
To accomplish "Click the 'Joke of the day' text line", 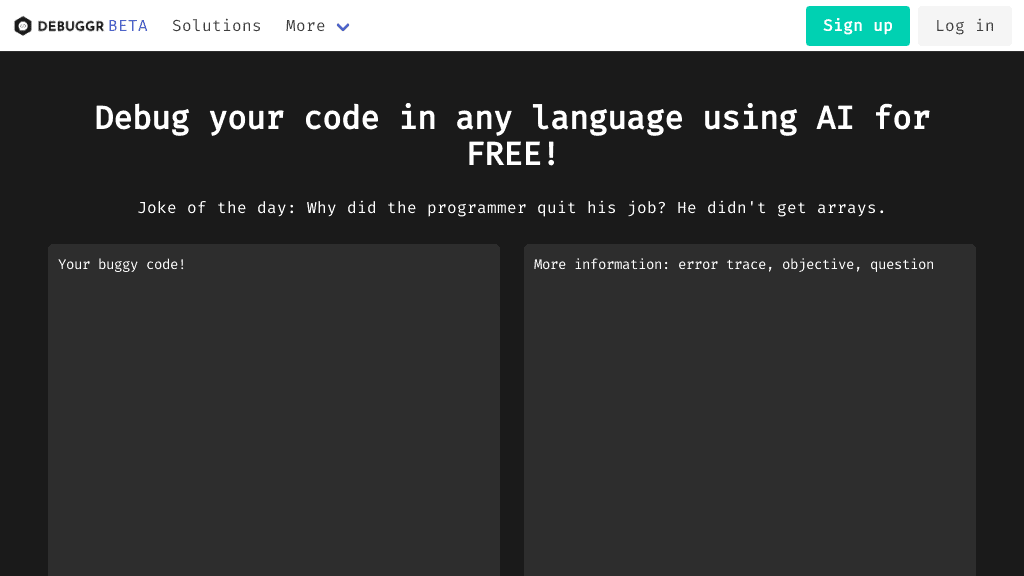I will pos(511,207).
